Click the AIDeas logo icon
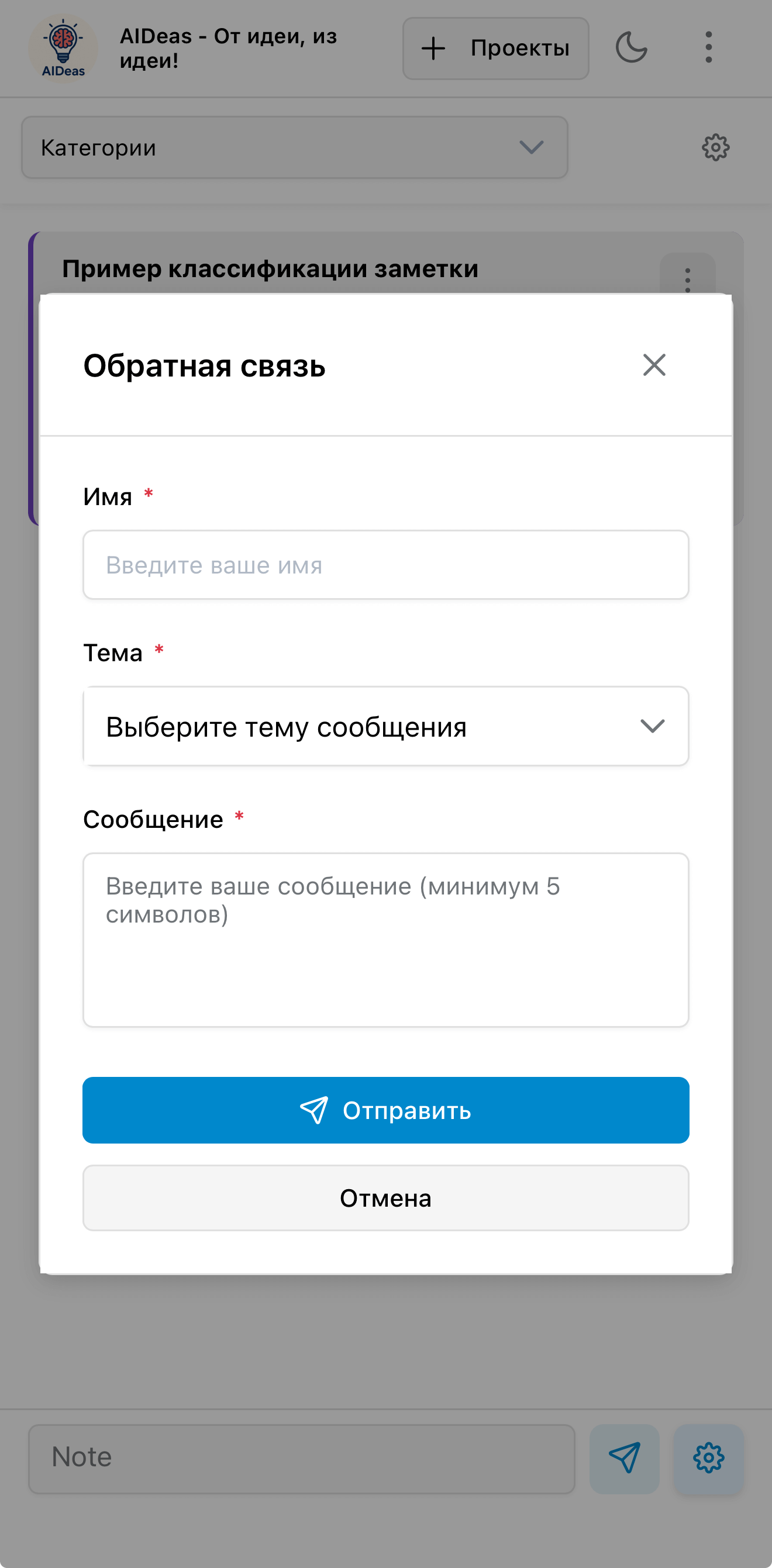The height and width of the screenshot is (1568, 772). [x=63, y=49]
